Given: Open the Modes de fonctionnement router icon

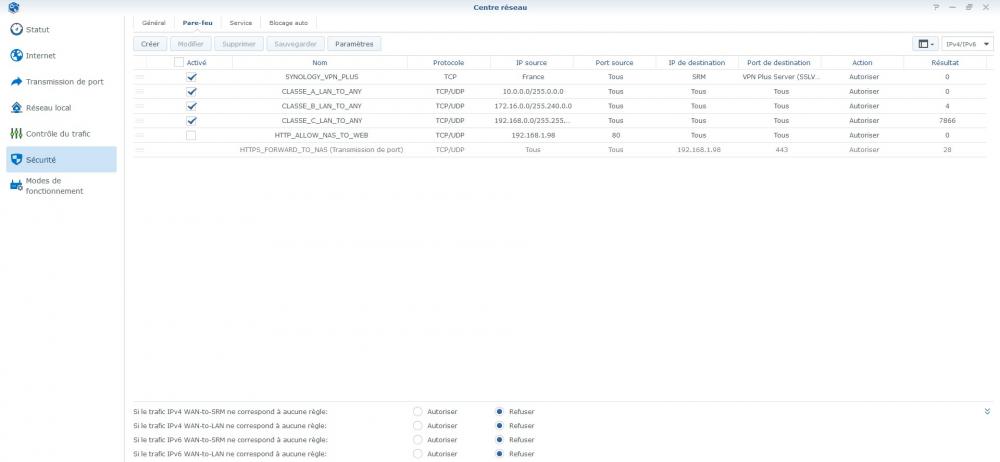Looking at the screenshot, I should pos(17,185).
